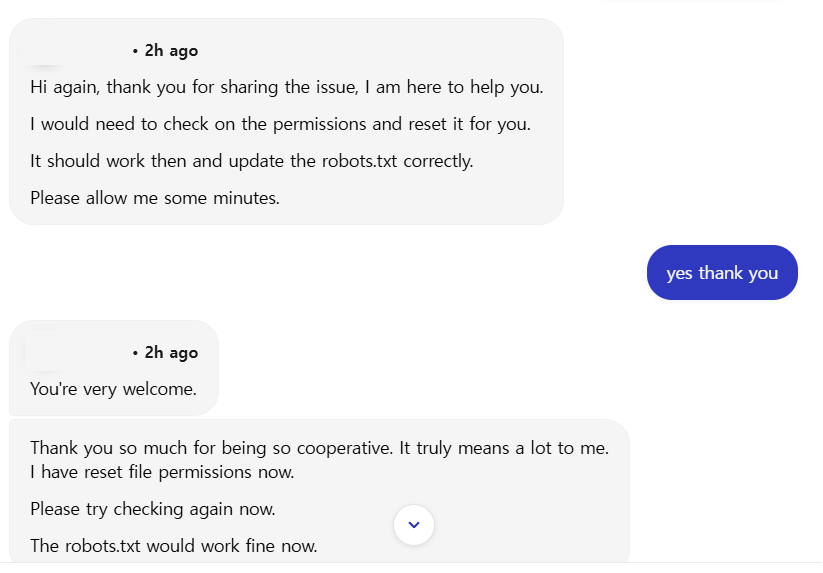This screenshot has height=573, width=823.
Task: Click the "Please allow me some minutes." line
Action: [x=155, y=198]
